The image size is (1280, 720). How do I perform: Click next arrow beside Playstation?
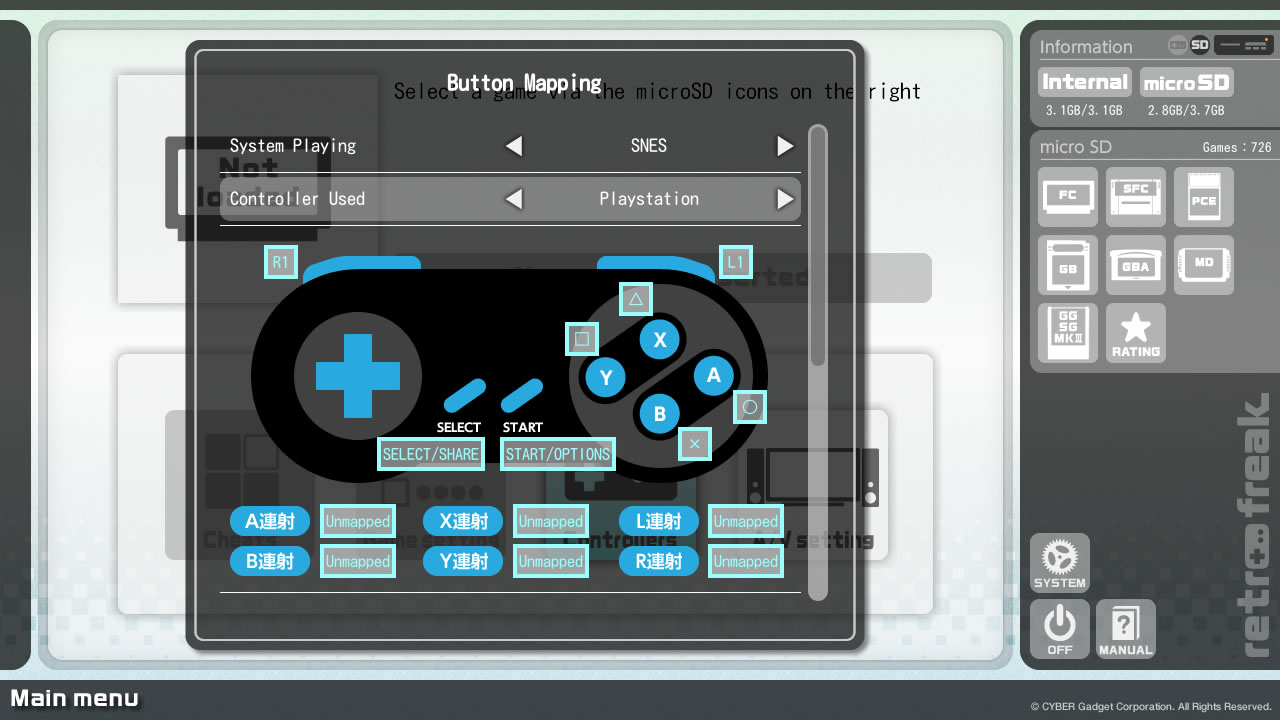pyautogui.click(x=786, y=198)
